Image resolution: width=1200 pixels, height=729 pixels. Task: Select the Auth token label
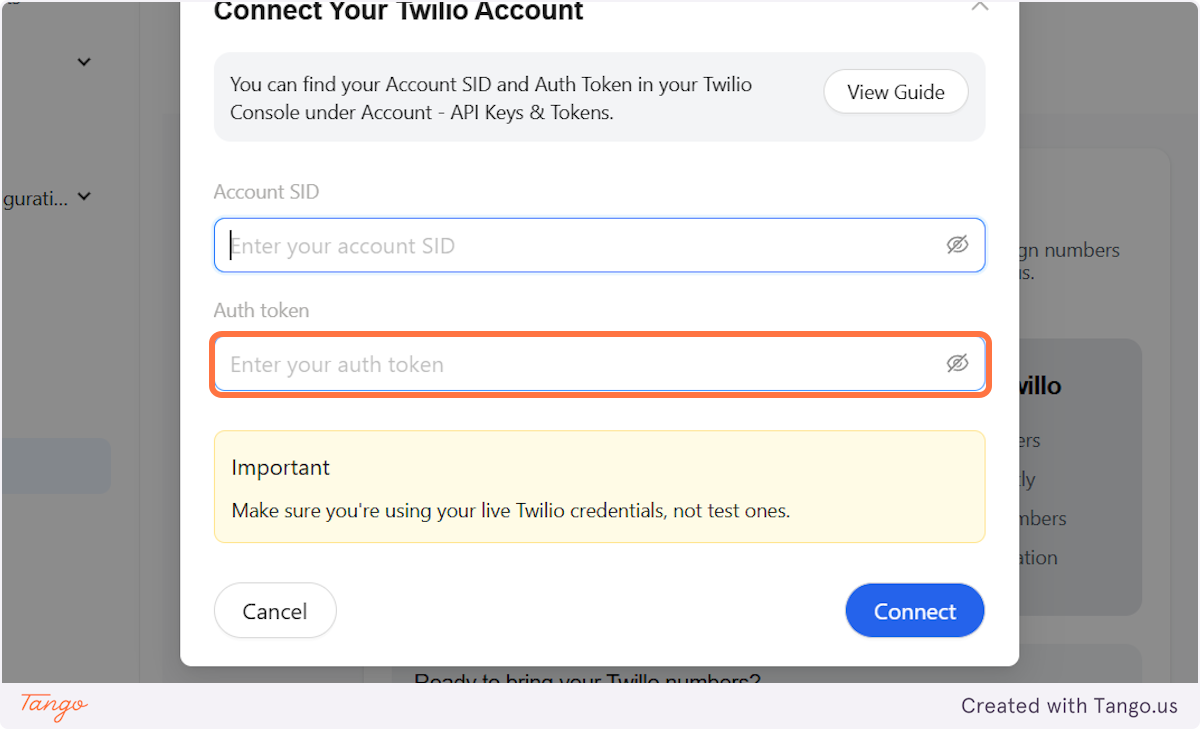(x=261, y=311)
